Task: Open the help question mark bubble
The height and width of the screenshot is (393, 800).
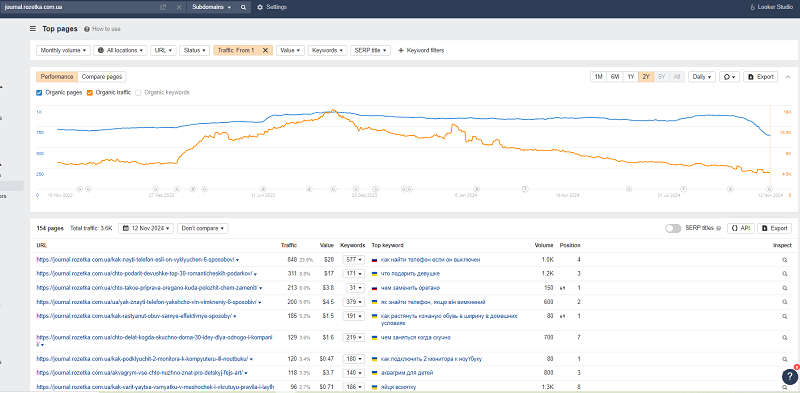Action: 789,376
